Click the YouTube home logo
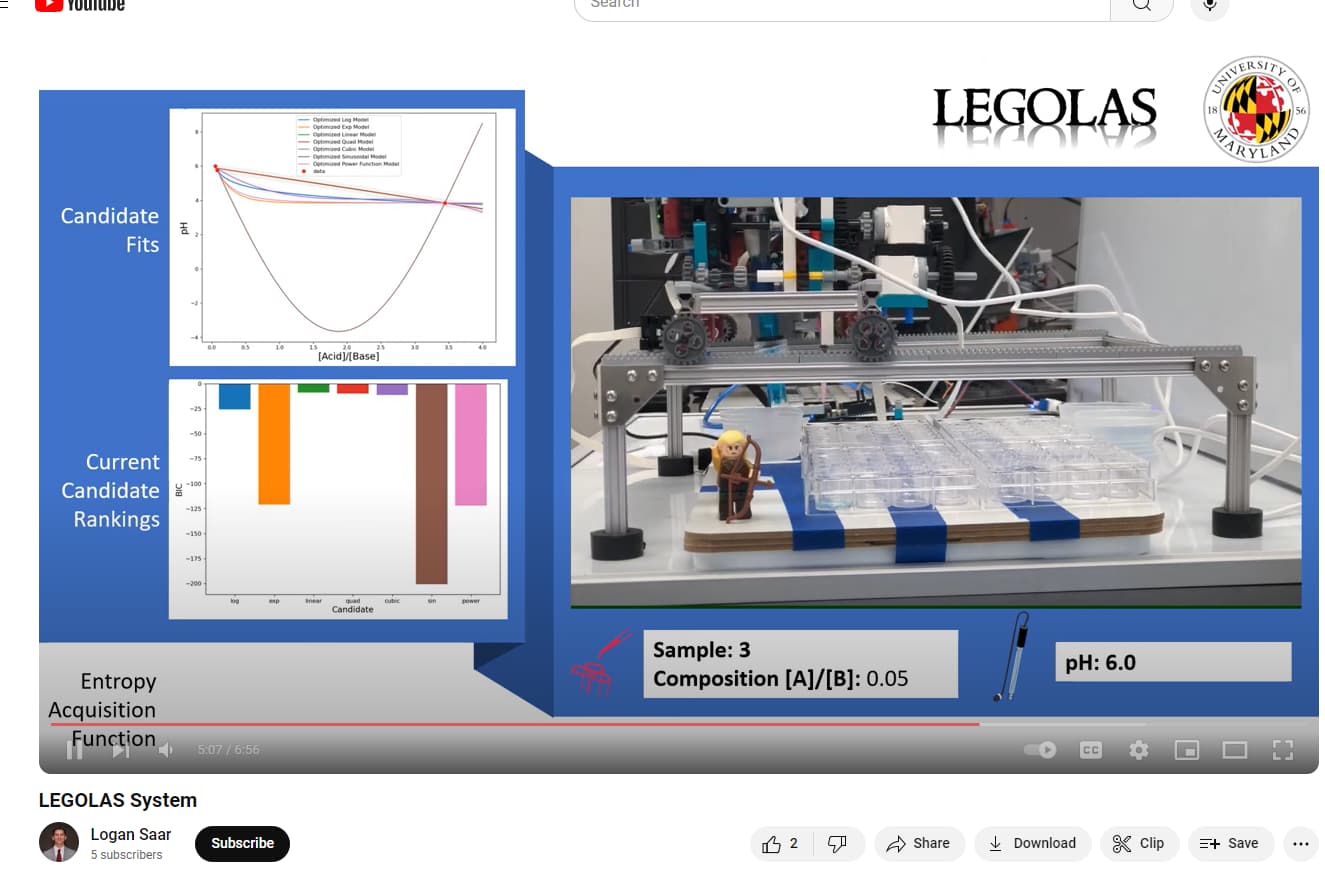Screen dimensions: 1325x872 (80, 4)
